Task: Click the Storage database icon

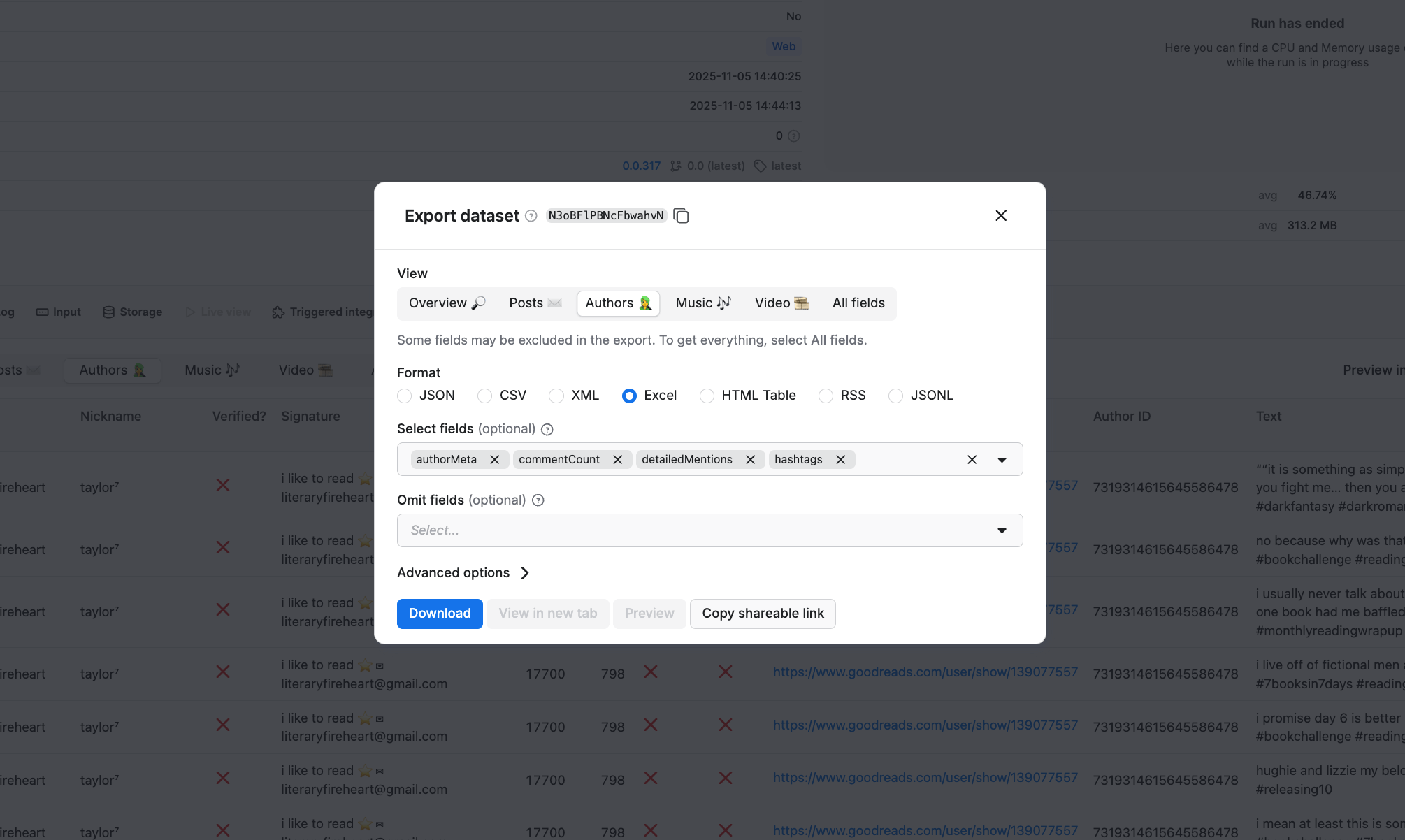Action: click(108, 312)
